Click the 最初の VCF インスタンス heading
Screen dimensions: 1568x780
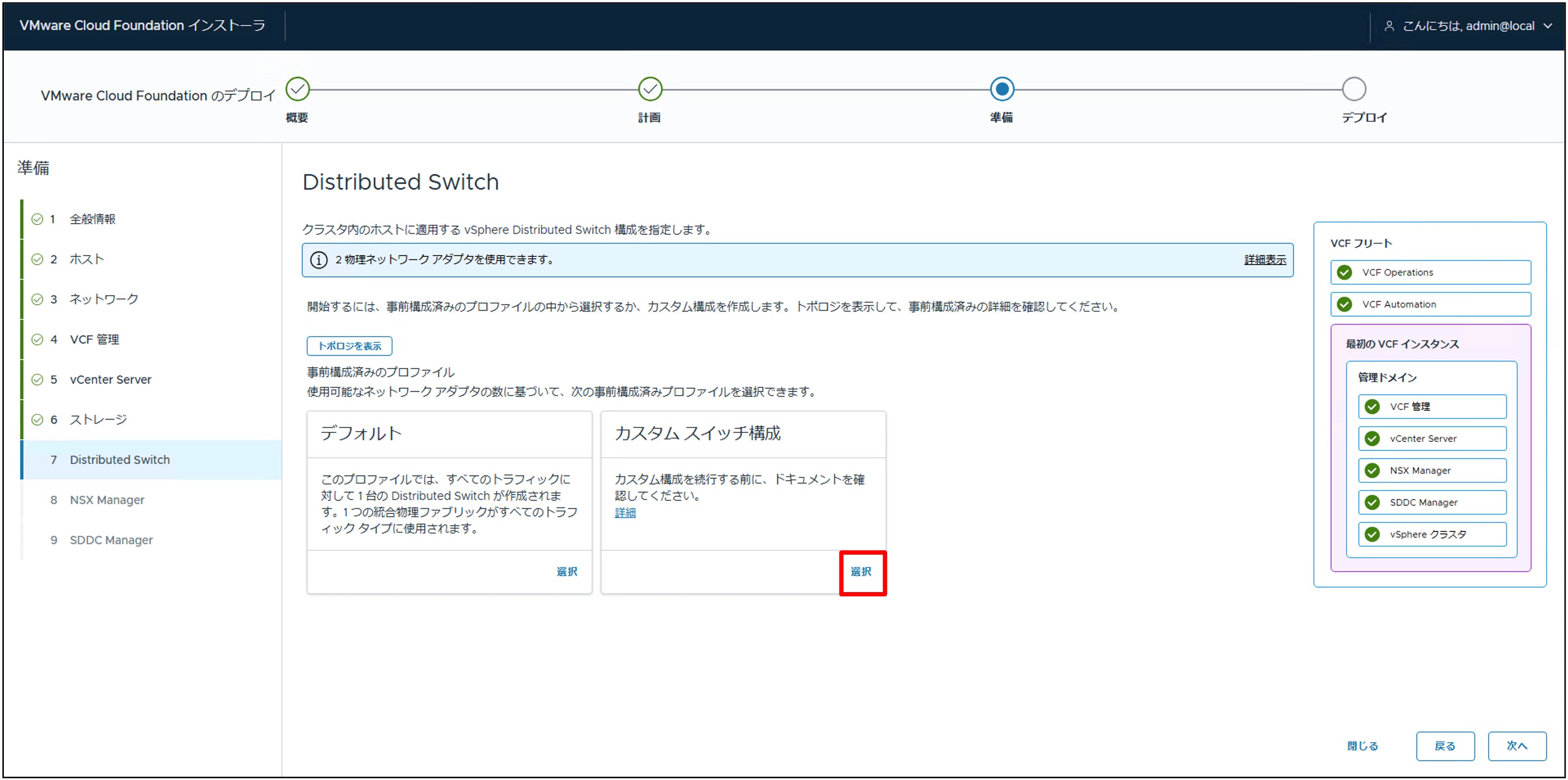tap(1403, 344)
